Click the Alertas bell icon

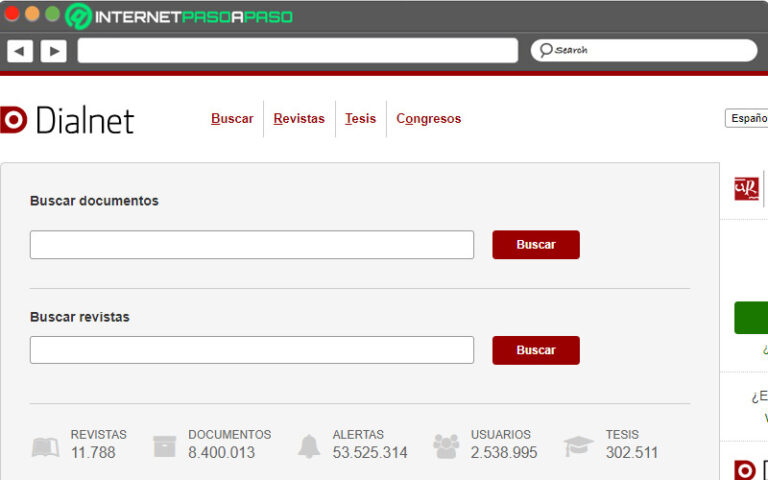pyautogui.click(x=309, y=446)
